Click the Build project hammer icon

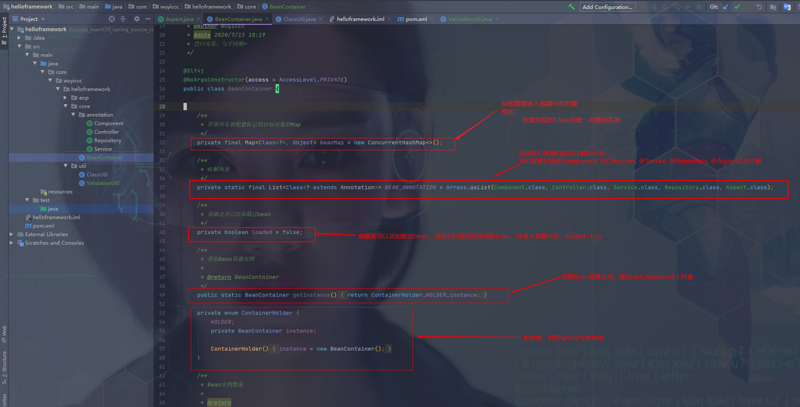click(x=571, y=7)
